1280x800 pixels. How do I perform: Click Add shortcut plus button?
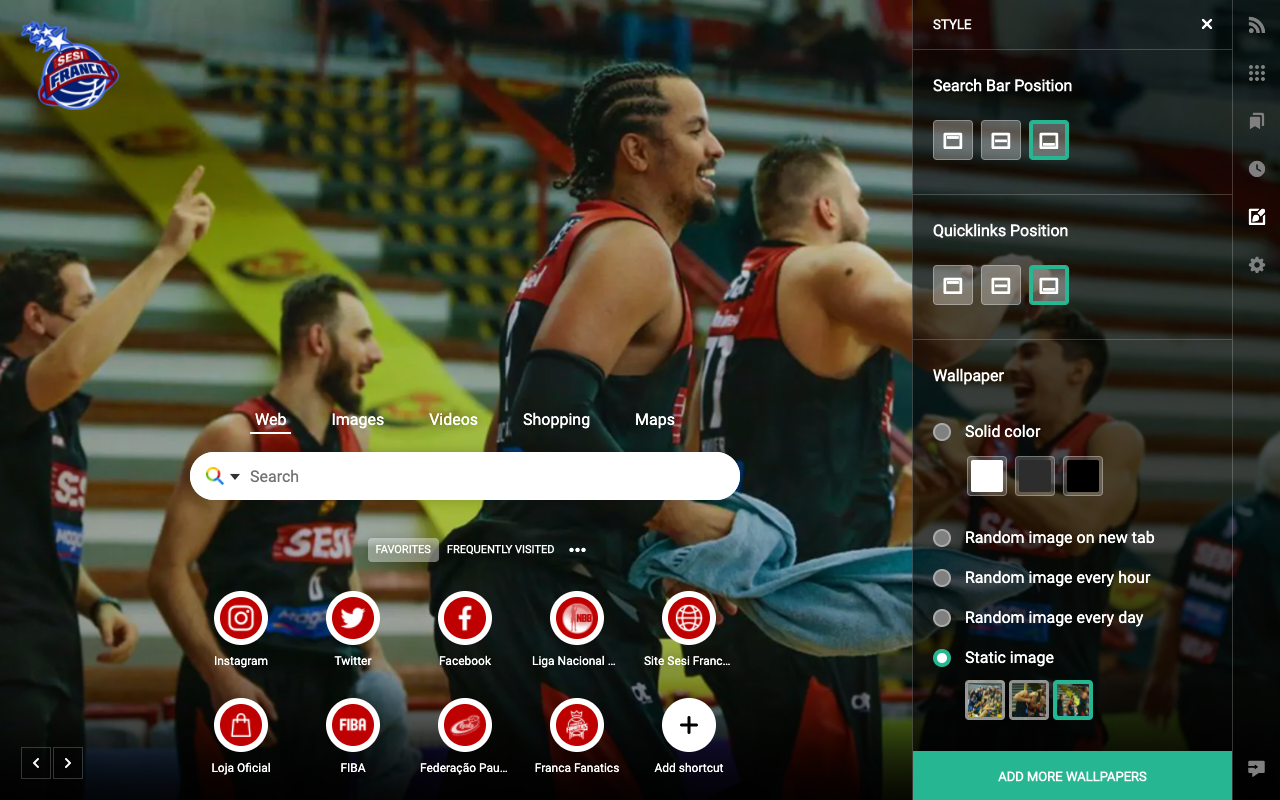point(689,726)
